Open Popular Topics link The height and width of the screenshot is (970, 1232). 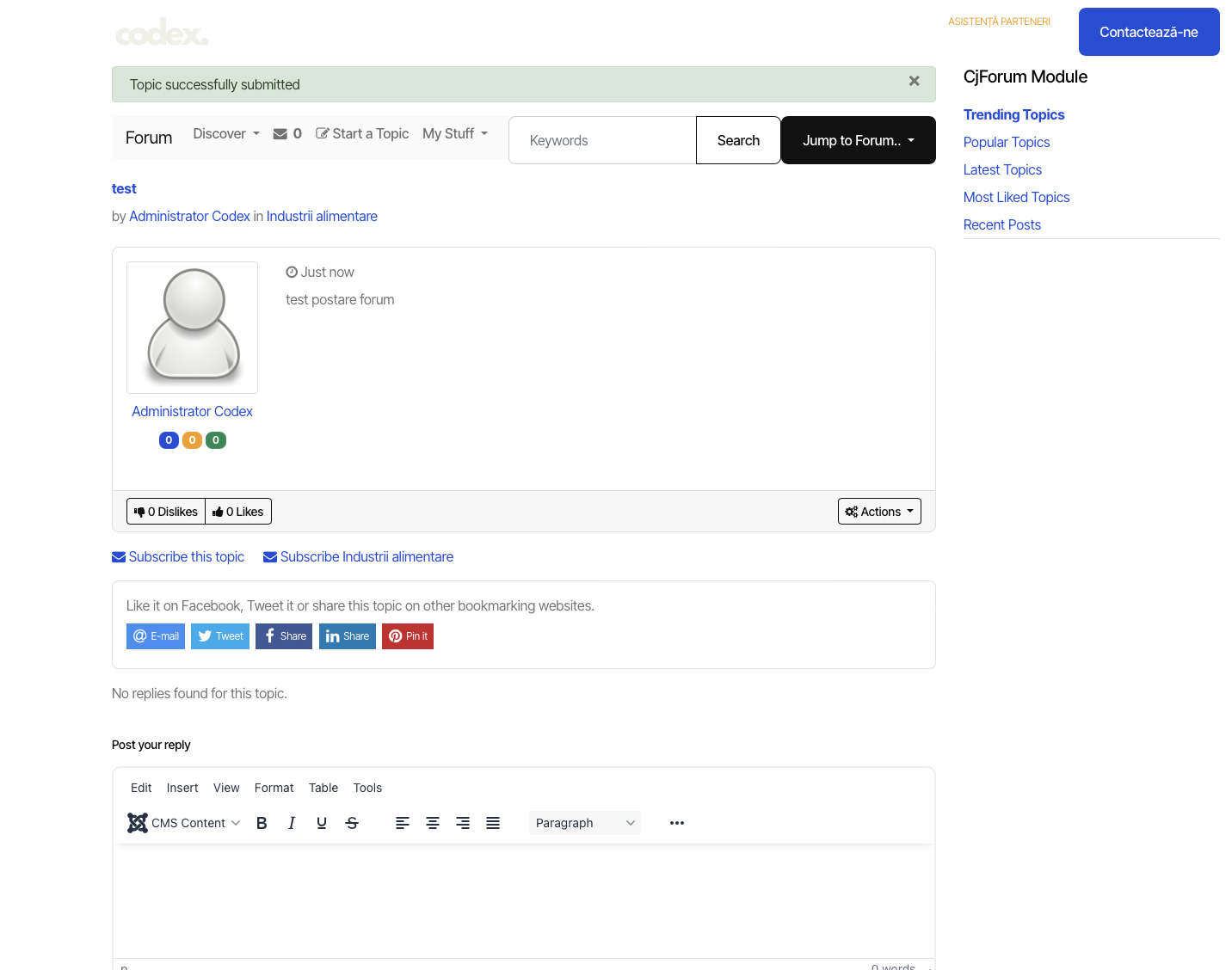coord(1007,143)
